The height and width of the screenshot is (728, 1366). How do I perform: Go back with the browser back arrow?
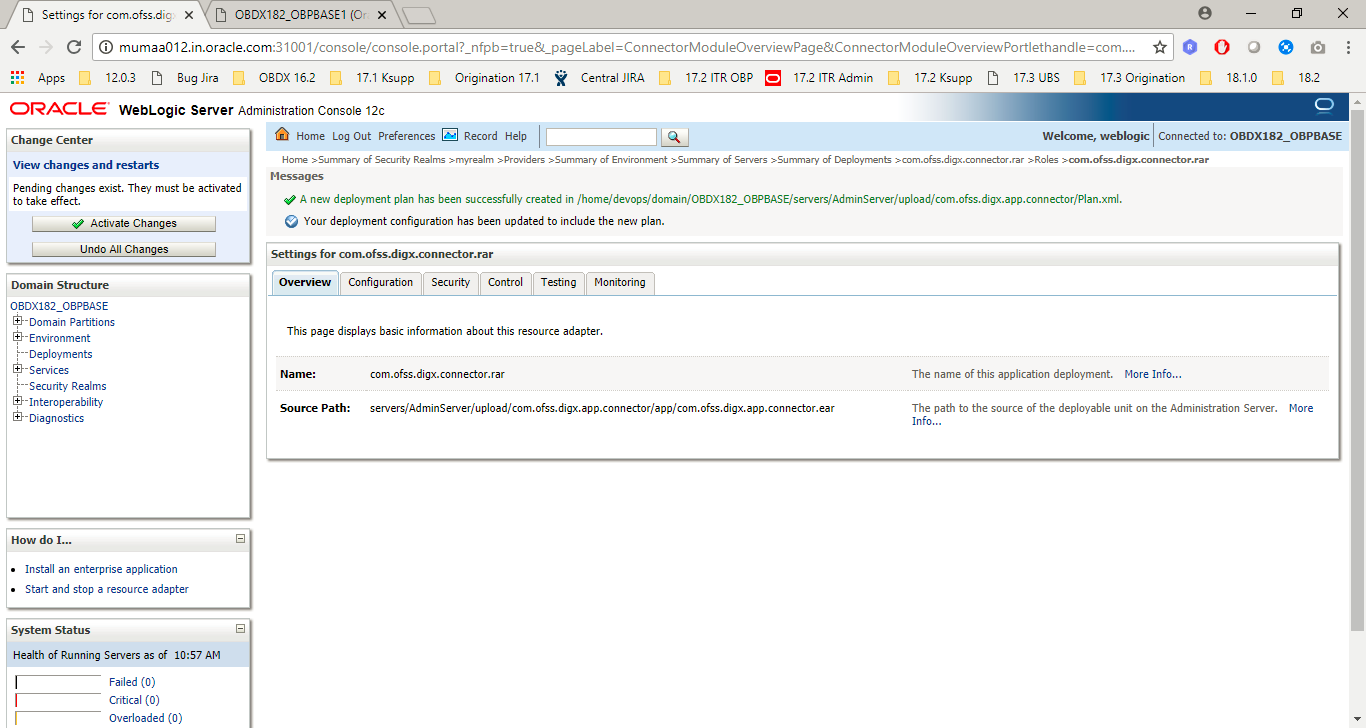pyautogui.click(x=18, y=47)
